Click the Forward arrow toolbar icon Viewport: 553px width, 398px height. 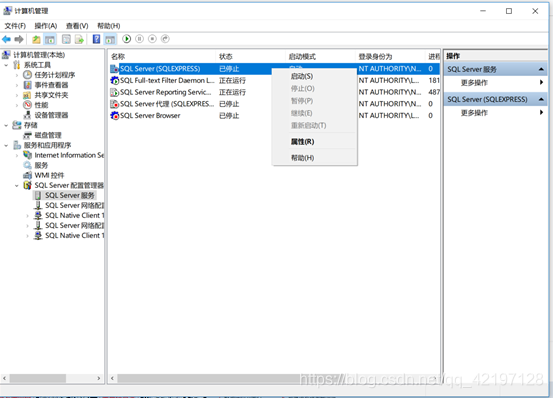click(x=19, y=39)
